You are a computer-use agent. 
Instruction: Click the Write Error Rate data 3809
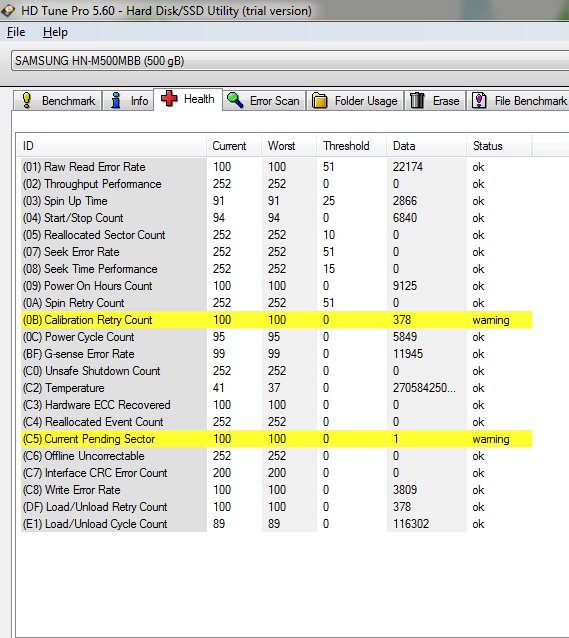coord(405,490)
